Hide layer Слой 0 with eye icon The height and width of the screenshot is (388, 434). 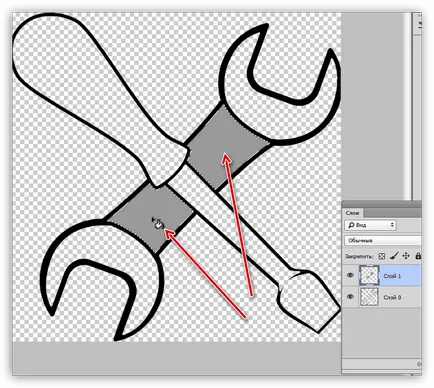tap(350, 296)
